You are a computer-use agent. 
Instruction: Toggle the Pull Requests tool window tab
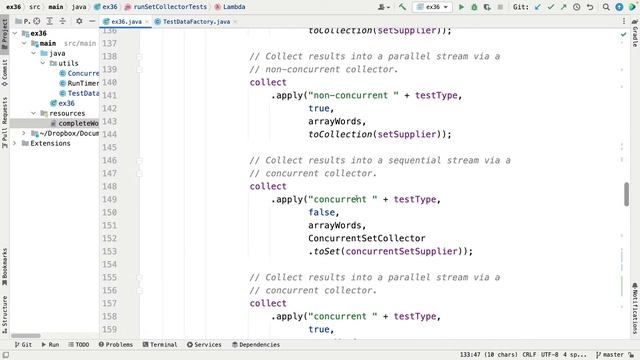4,123
